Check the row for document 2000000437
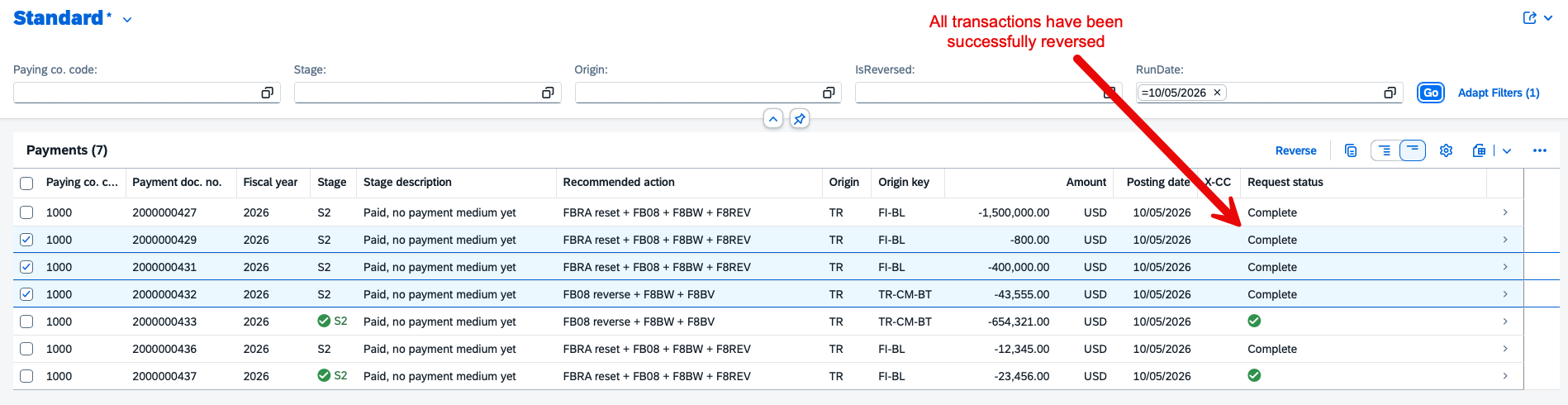The height and width of the screenshot is (405, 1568). (x=26, y=376)
